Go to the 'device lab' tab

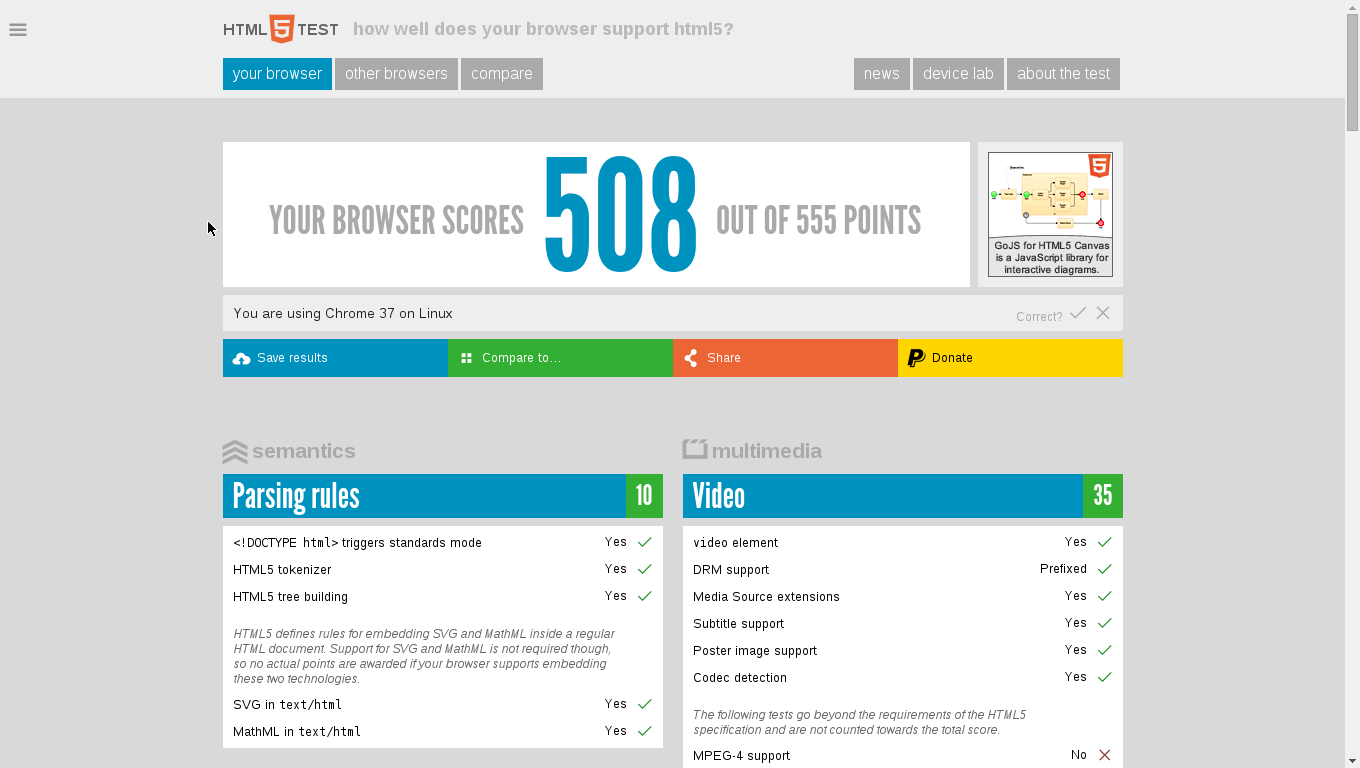pos(958,74)
